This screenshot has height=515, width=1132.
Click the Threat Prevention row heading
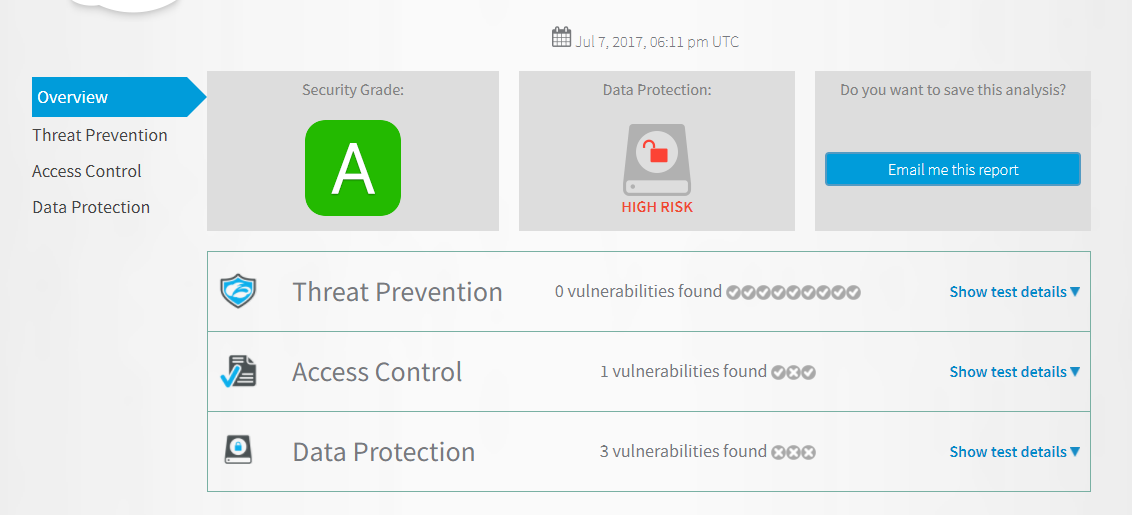point(397,292)
